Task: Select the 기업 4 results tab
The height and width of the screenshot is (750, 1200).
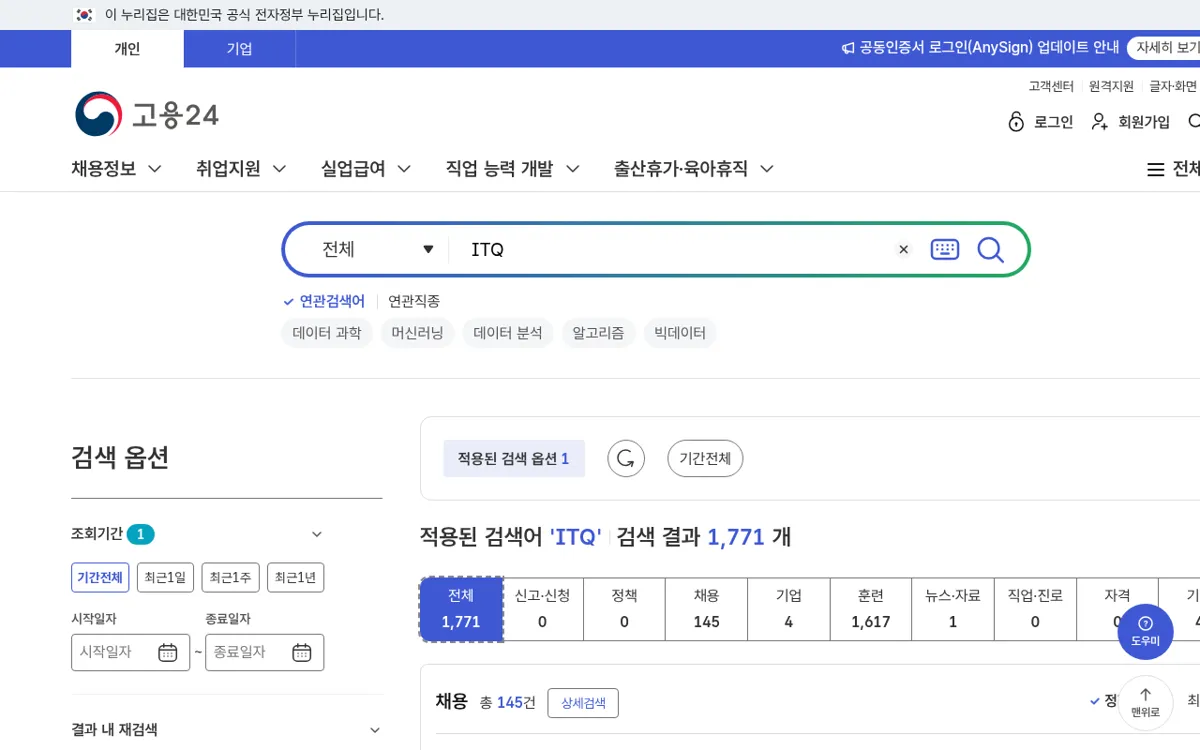Action: 789,608
